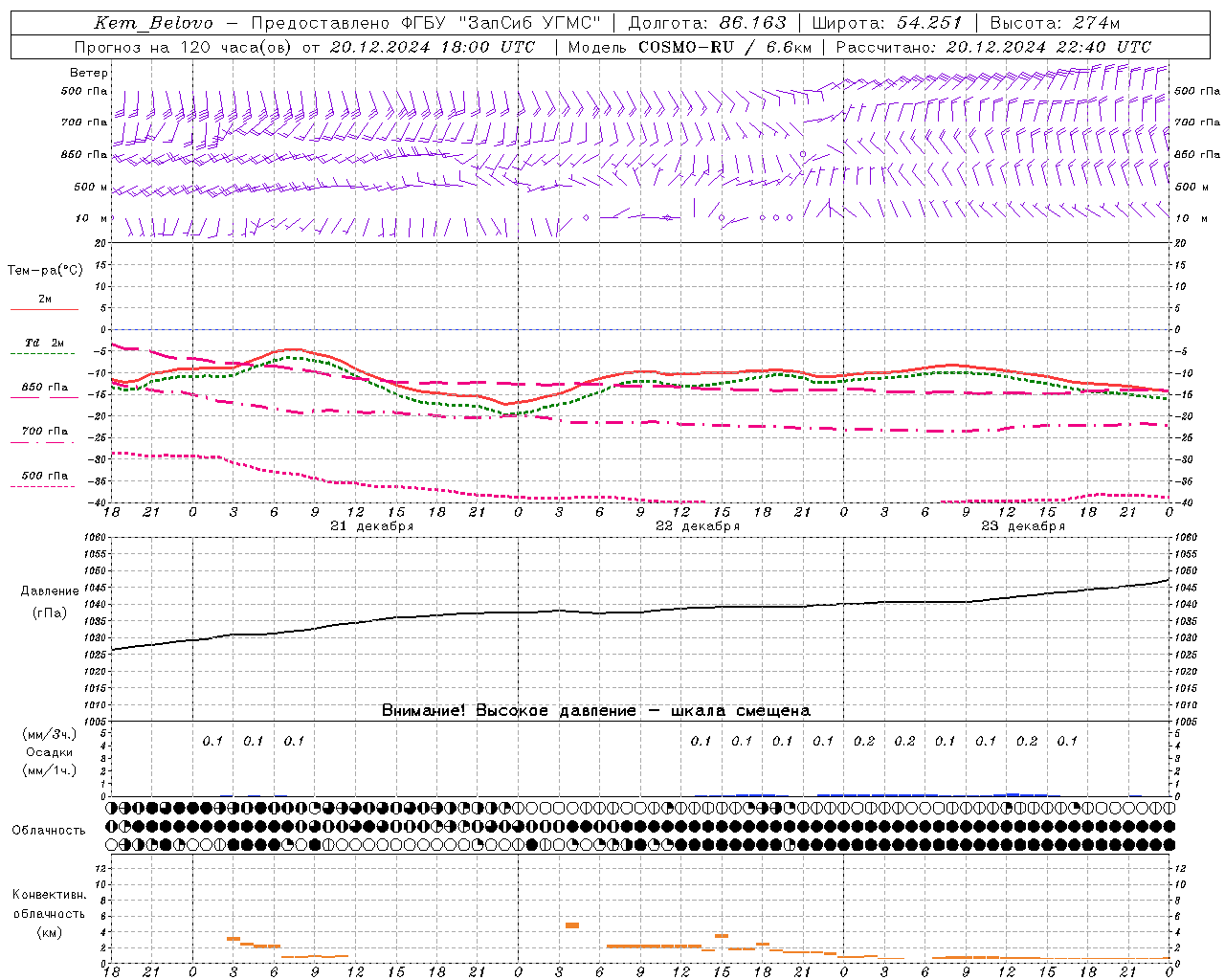Select the provider text ФГБУ "ЗапСиб УГМС"
The image size is (1225, 980).
click(502, 23)
